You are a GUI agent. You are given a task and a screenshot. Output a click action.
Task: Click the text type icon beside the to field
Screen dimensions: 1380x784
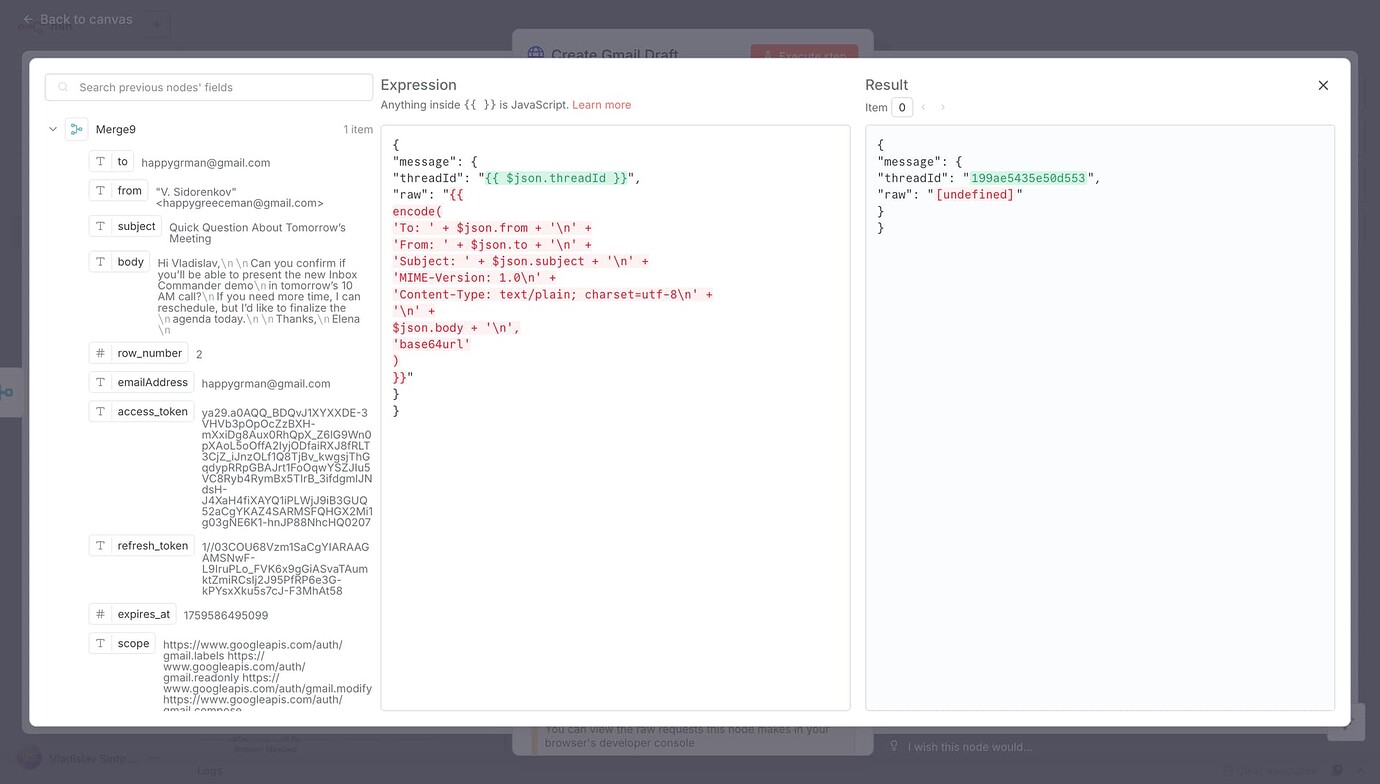pos(100,161)
